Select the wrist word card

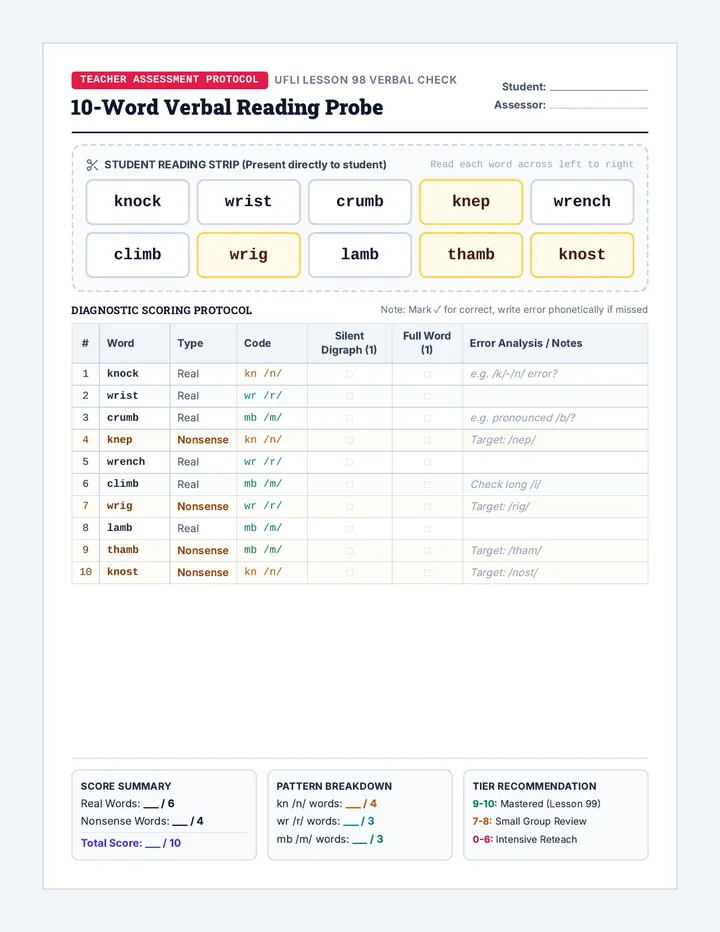click(249, 202)
